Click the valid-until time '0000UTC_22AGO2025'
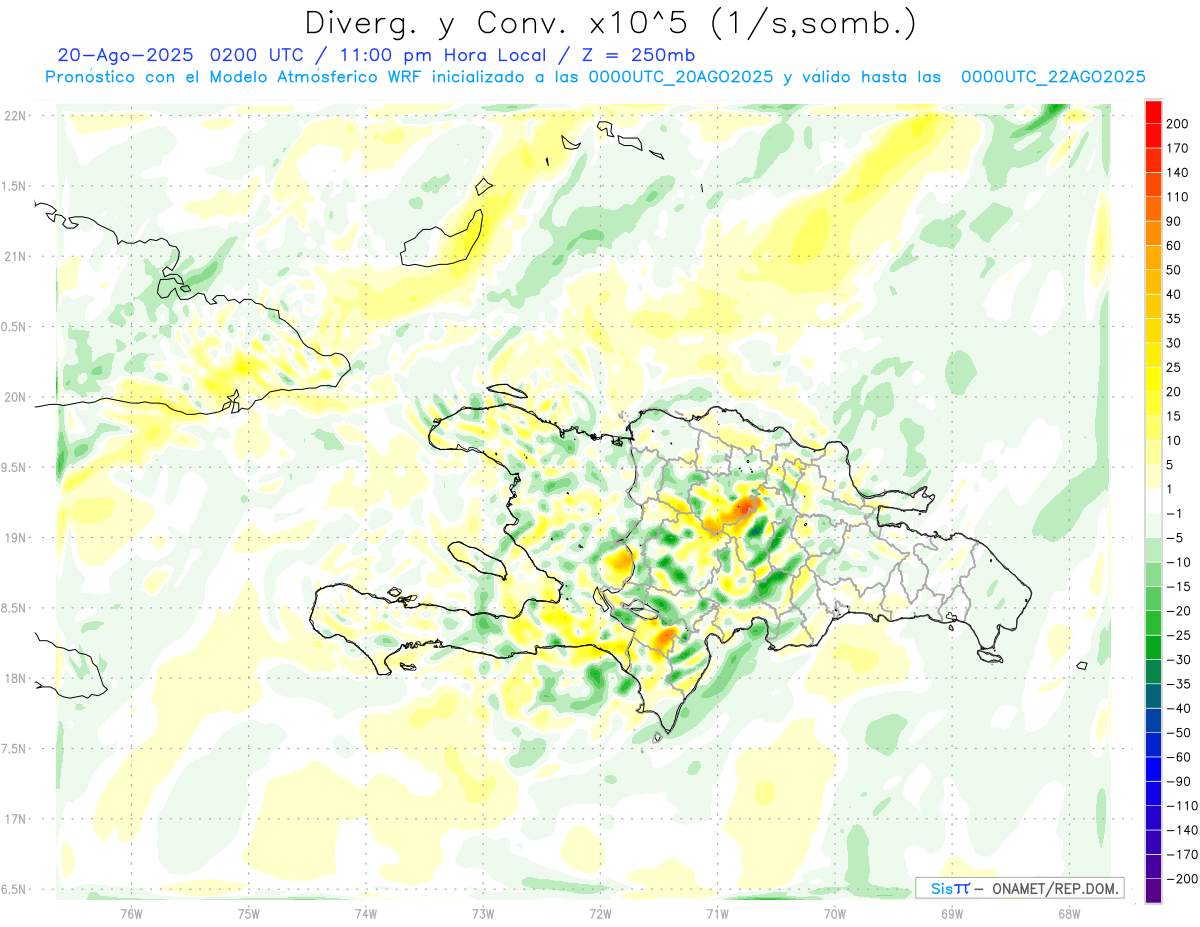The height and width of the screenshot is (927, 1200). pos(1052,77)
